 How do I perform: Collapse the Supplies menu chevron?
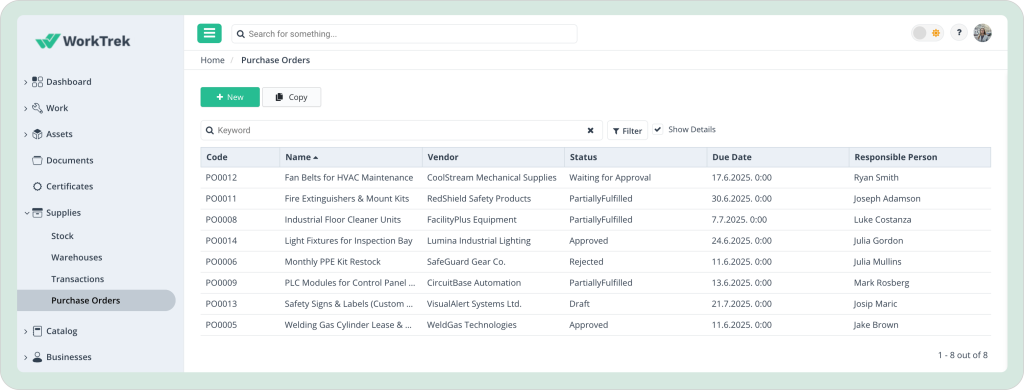point(26,213)
